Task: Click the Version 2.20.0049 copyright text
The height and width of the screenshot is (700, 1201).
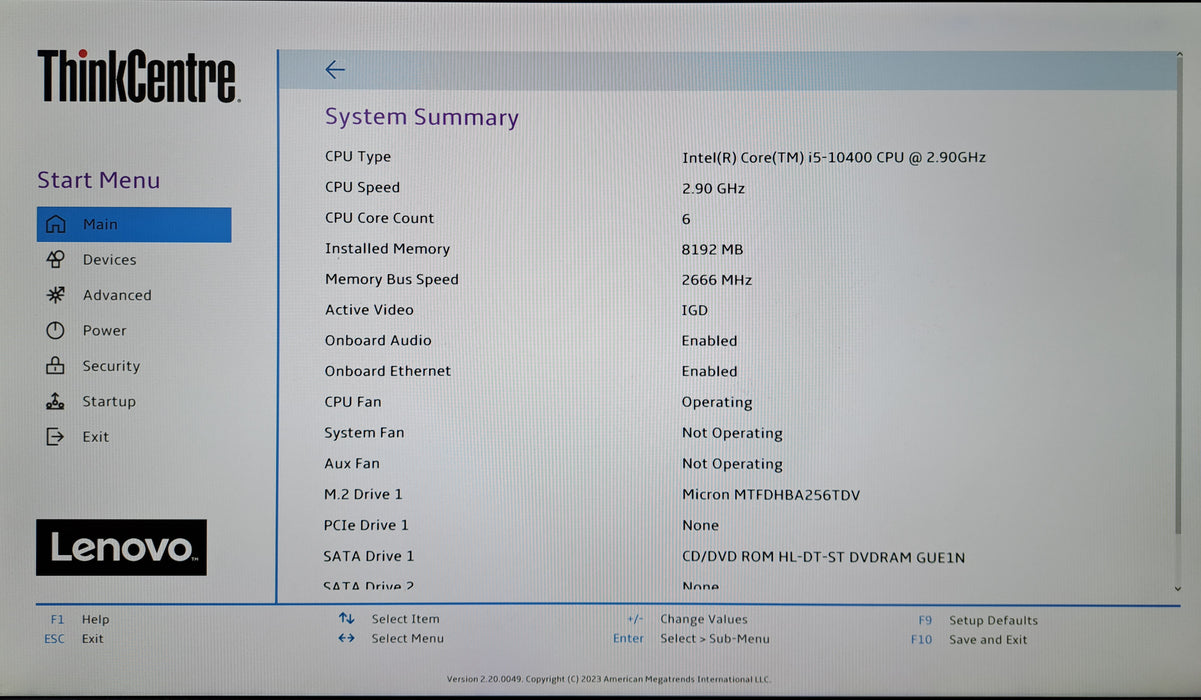Action: [609, 680]
